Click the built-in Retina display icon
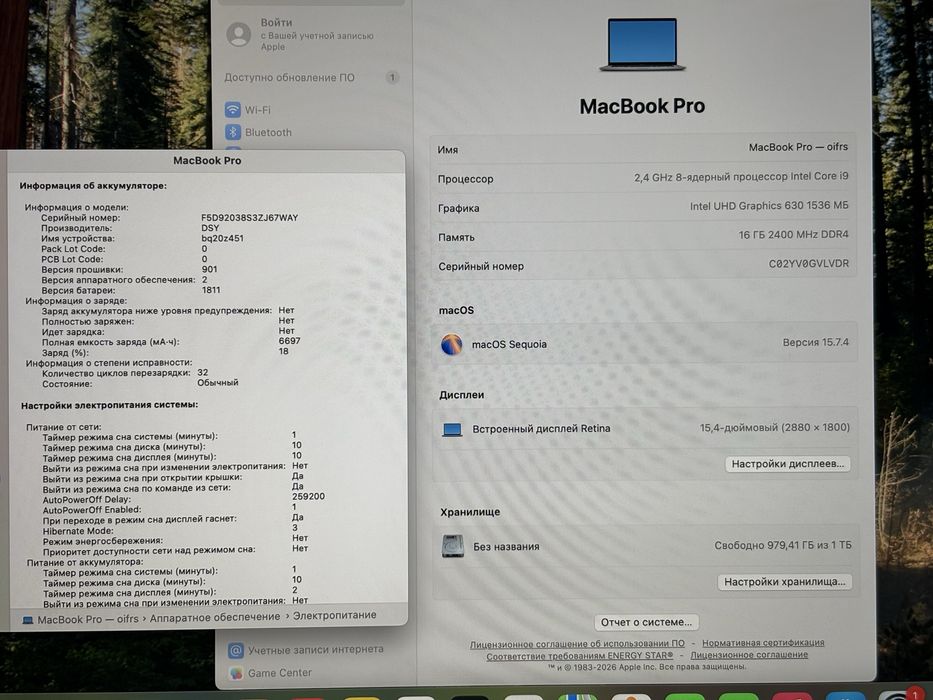Image resolution: width=933 pixels, height=700 pixels. point(452,429)
